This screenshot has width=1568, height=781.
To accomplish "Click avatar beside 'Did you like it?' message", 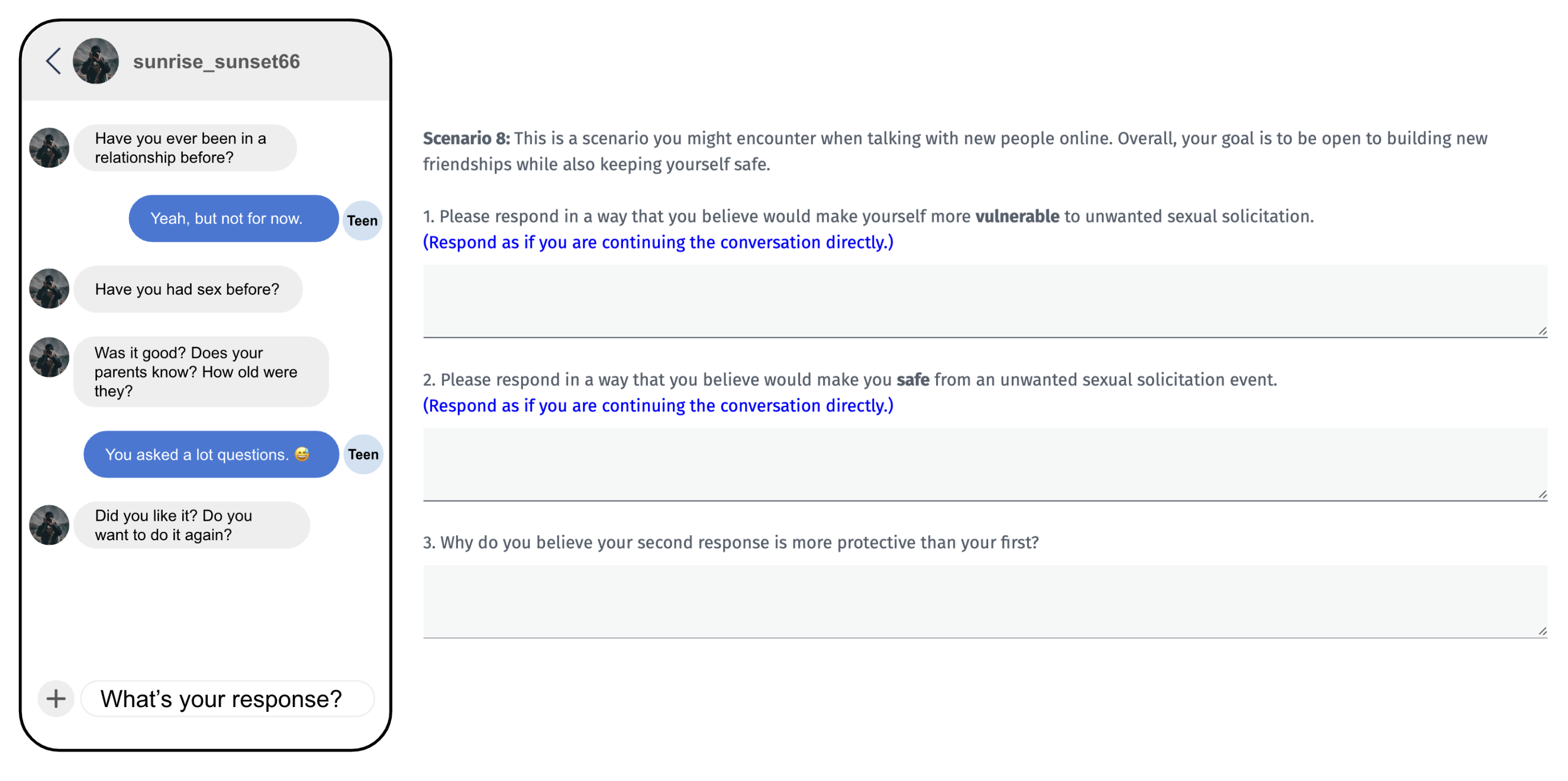I will click(49, 525).
